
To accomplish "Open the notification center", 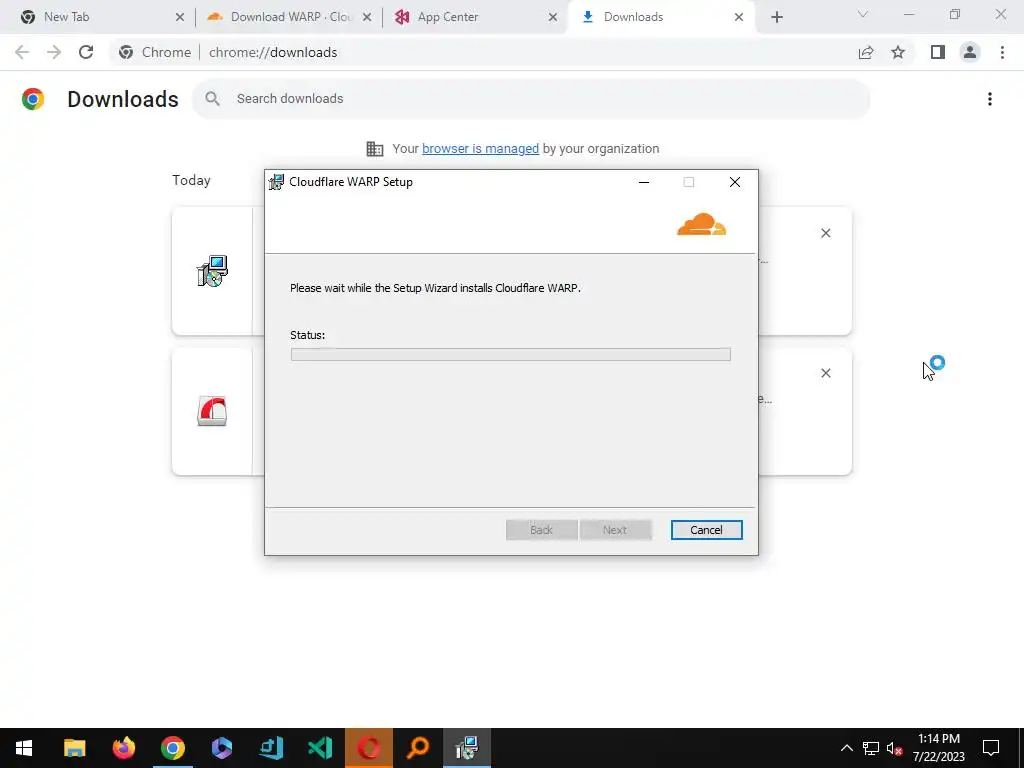I will [x=991, y=748].
